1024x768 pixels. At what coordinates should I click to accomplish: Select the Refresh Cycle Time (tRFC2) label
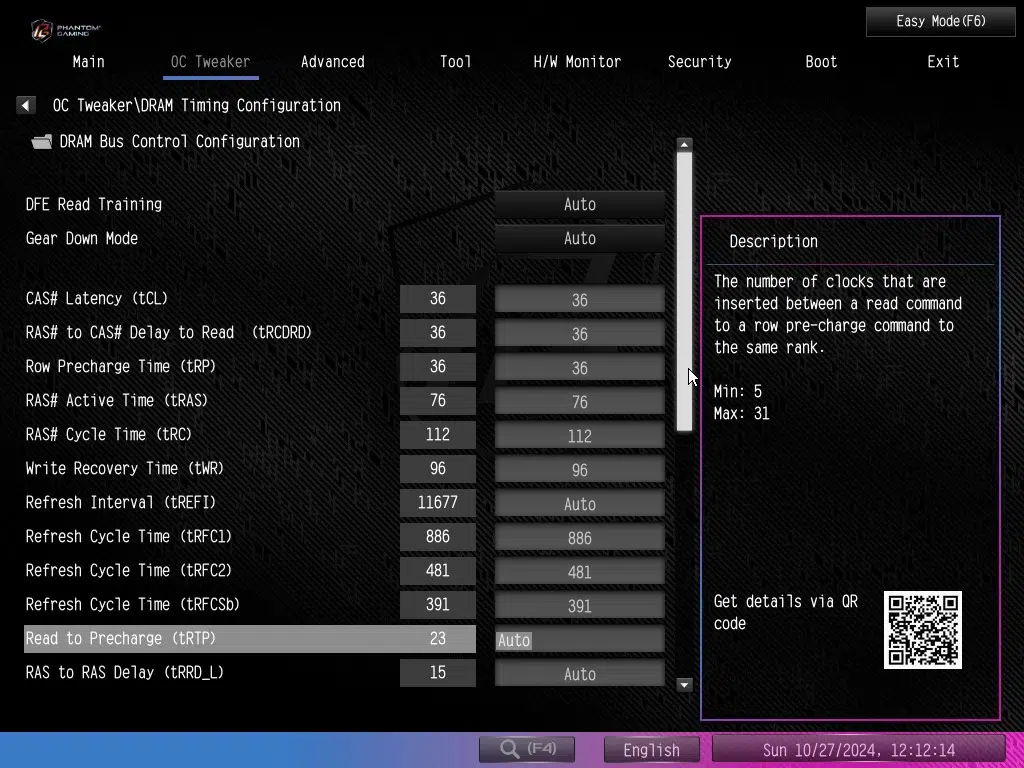[129, 570]
